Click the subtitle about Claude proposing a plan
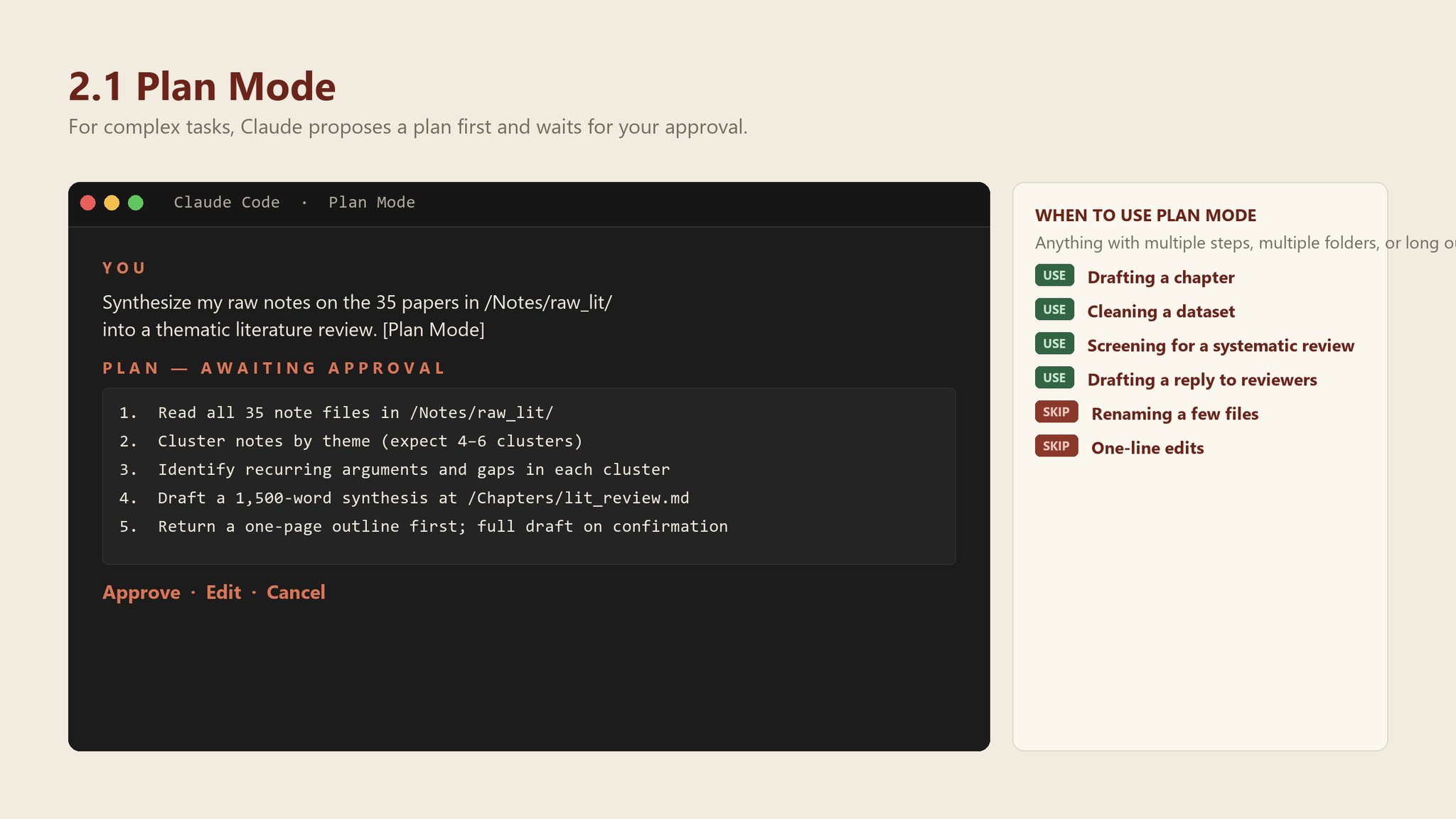Screen dimensions: 1456x819 pos(408,127)
